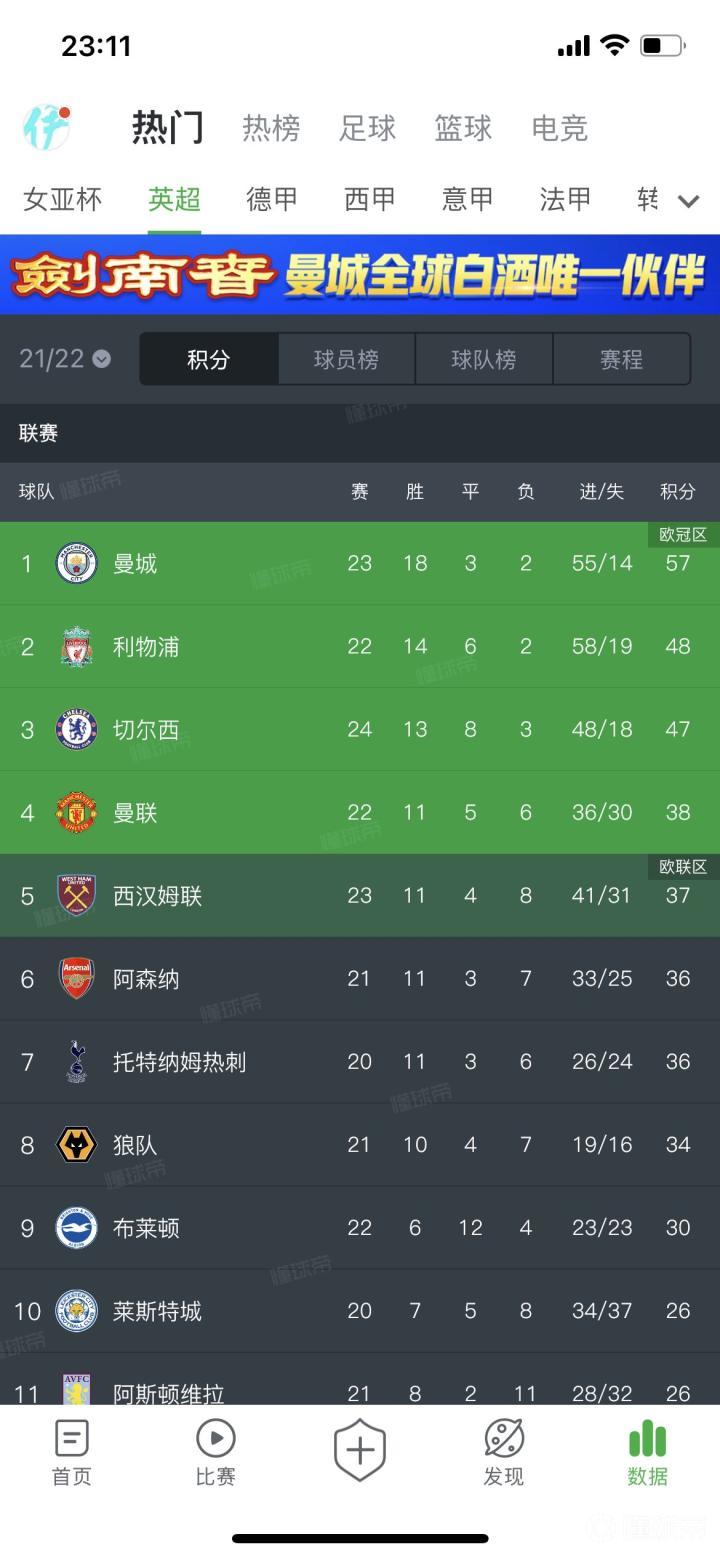The width and height of the screenshot is (720, 1558).
Task: Tap the Manchester City club crest
Action: (x=76, y=564)
